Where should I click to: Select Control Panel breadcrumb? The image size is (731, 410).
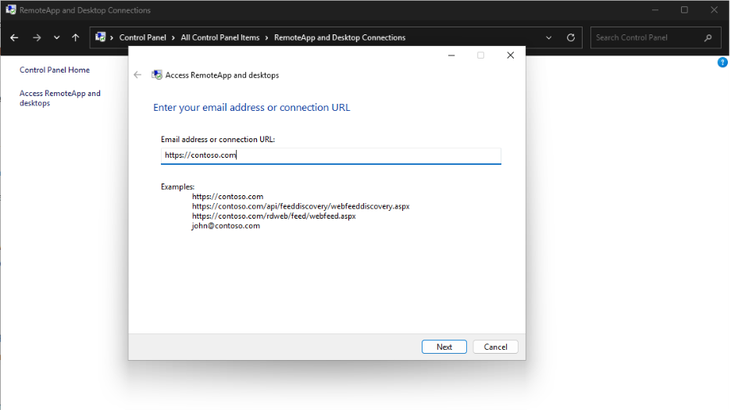[142, 38]
